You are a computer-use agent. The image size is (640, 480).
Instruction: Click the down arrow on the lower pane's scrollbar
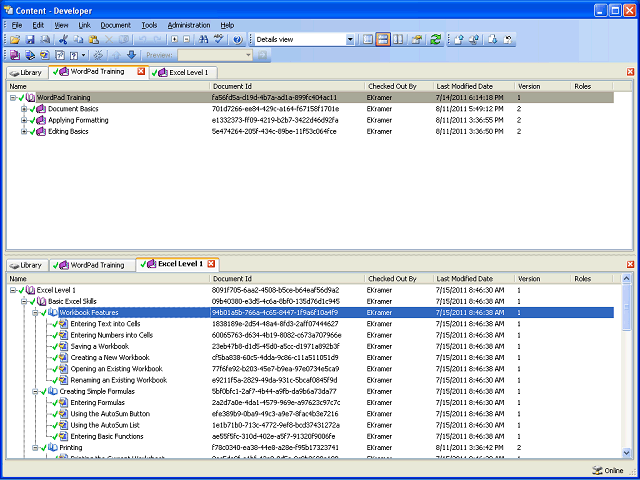pos(627,452)
